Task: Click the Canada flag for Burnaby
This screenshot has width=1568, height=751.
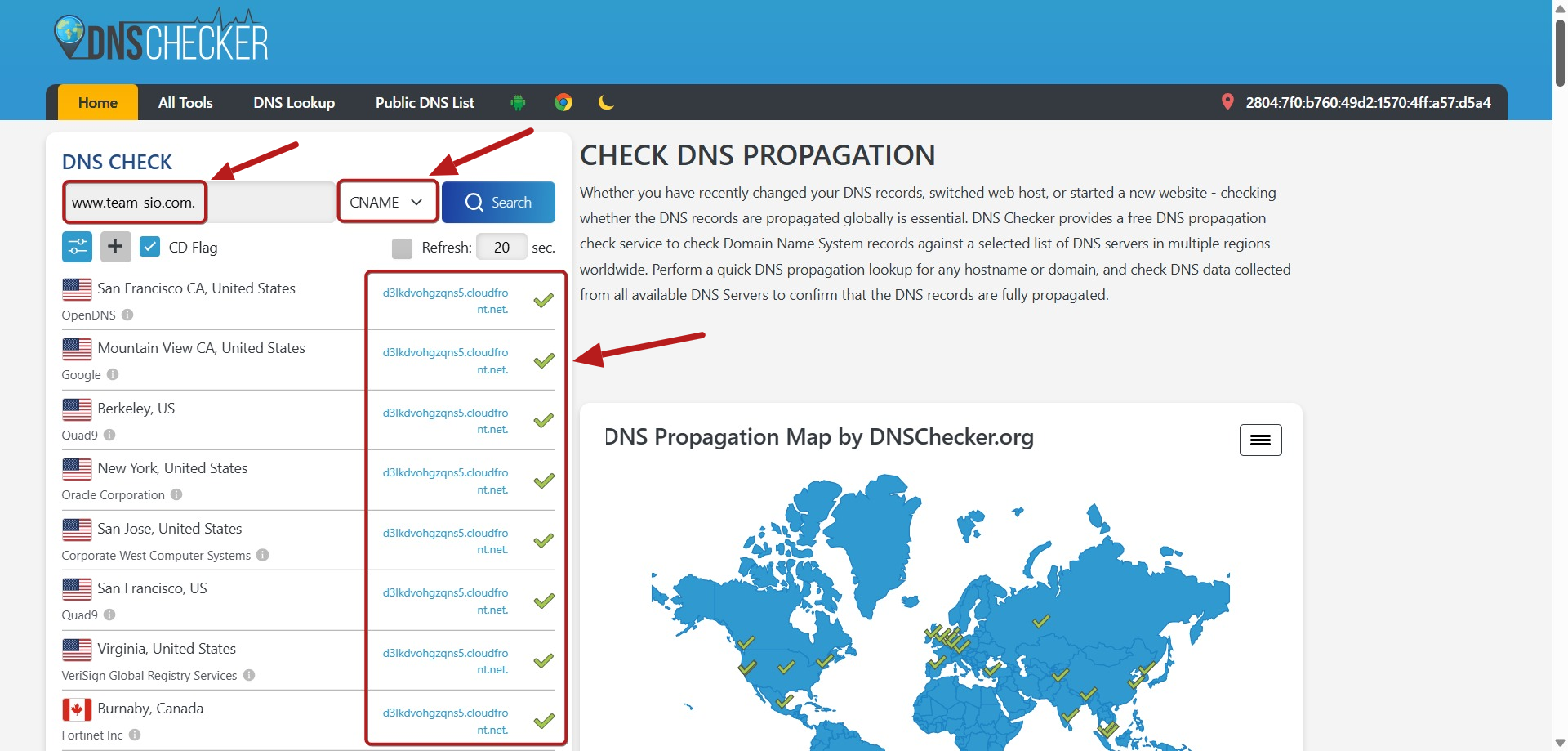Action: coord(77,709)
